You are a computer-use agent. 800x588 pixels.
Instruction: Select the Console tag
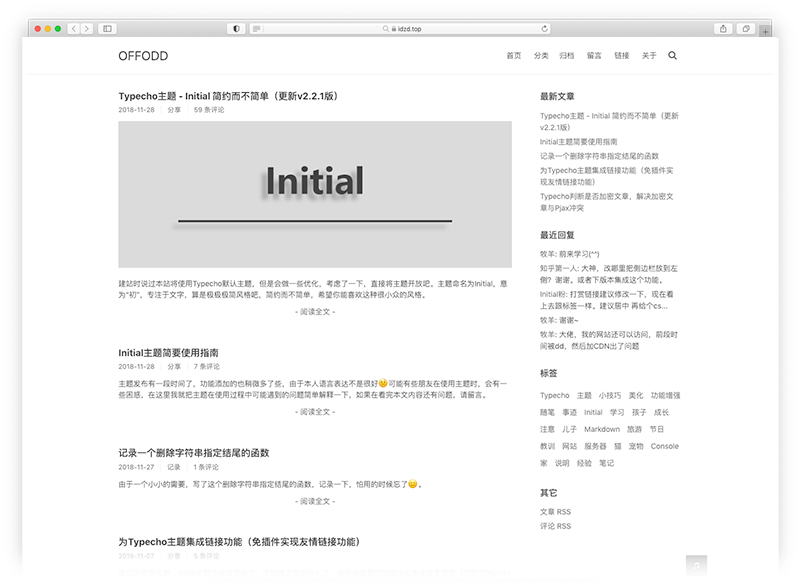pyautogui.click(x=665, y=446)
